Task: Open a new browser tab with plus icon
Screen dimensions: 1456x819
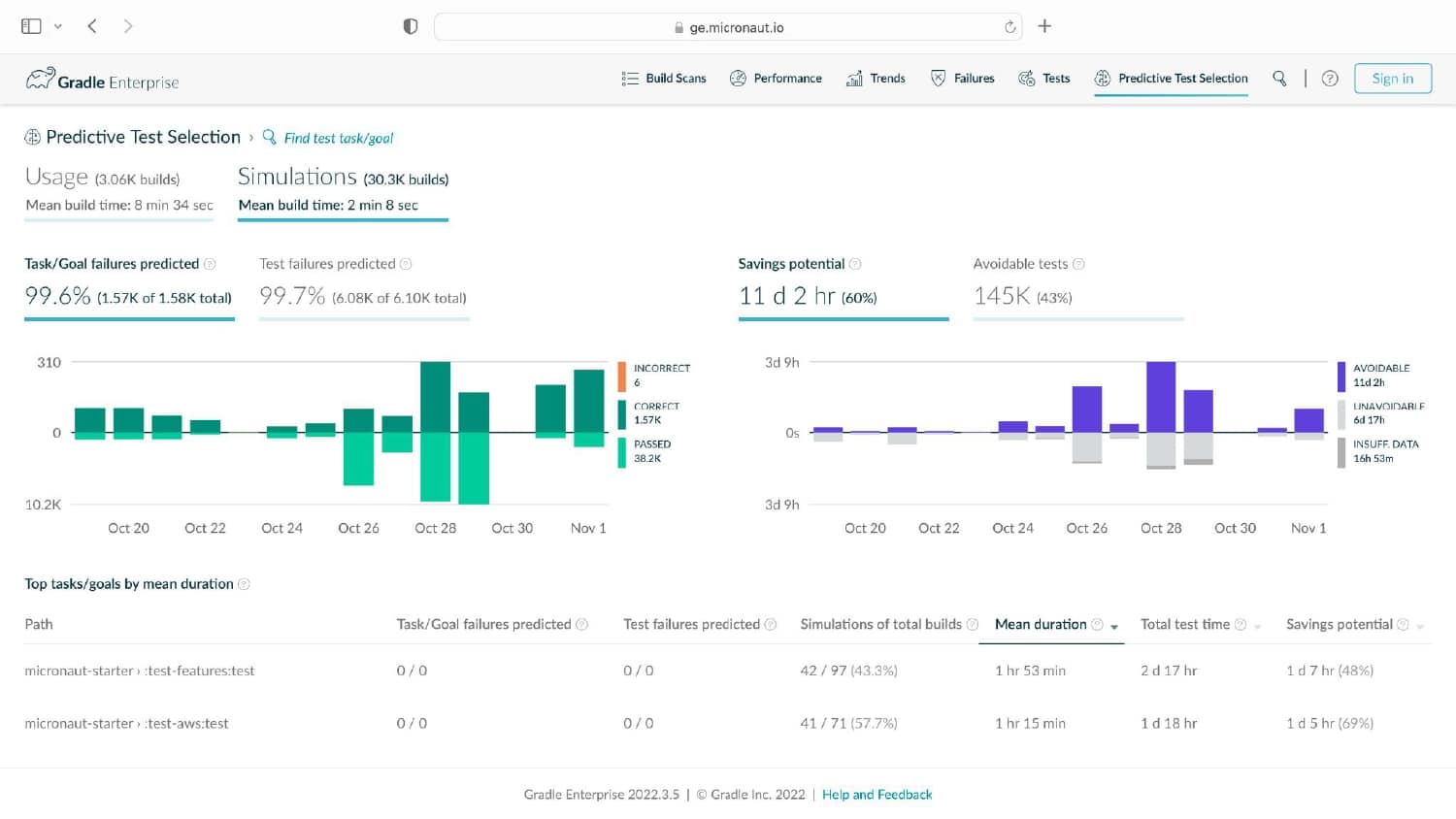Action: pyautogui.click(x=1044, y=26)
